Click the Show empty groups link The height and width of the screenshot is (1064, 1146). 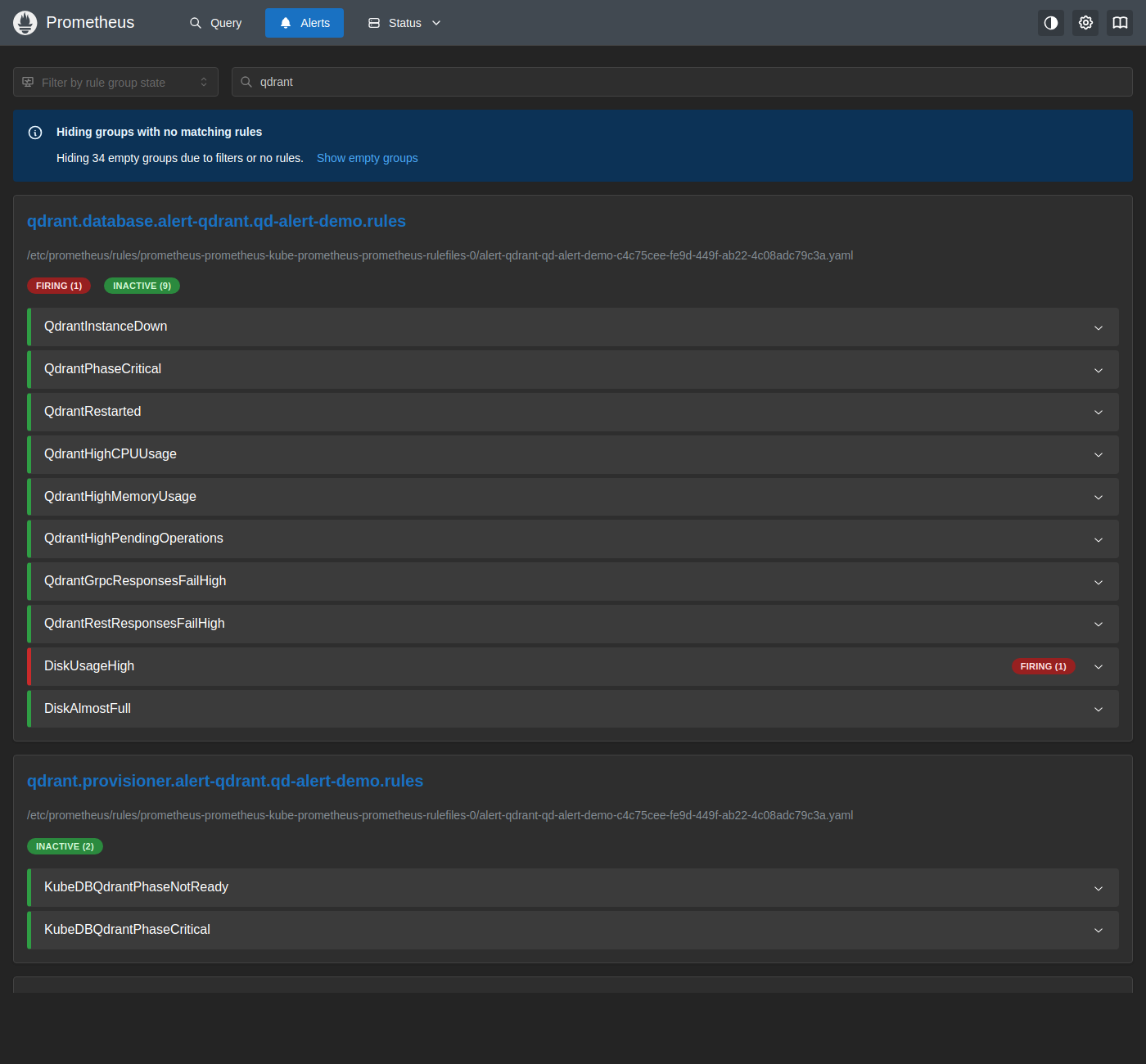pyautogui.click(x=368, y=158)
